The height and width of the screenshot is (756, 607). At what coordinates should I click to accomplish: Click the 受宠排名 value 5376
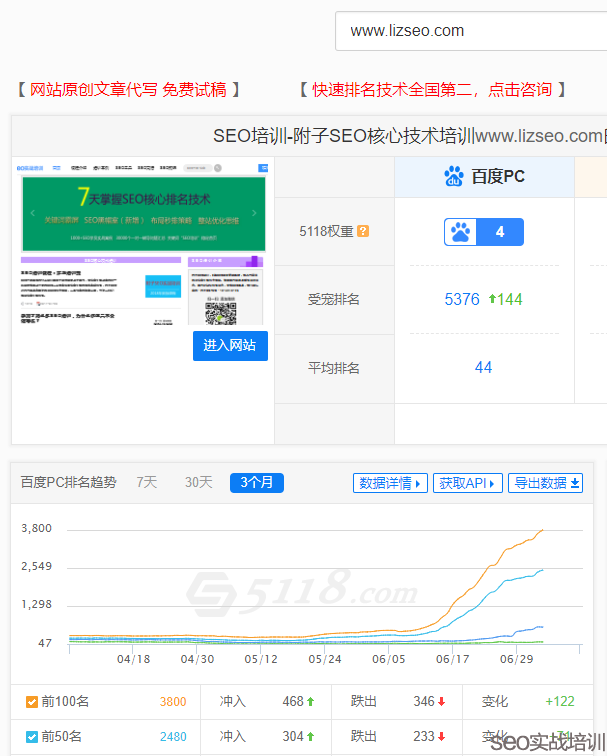pyautogui.click(x=462, y=299)
